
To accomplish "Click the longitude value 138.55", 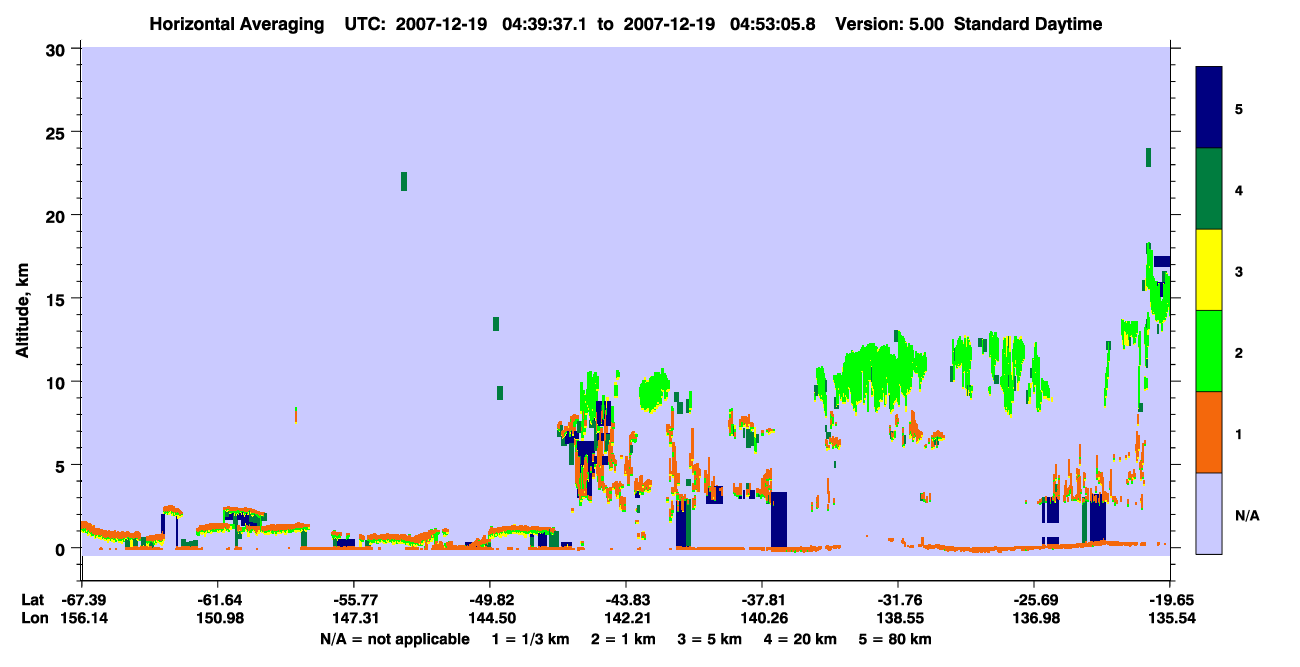I will tap(898, 619).
